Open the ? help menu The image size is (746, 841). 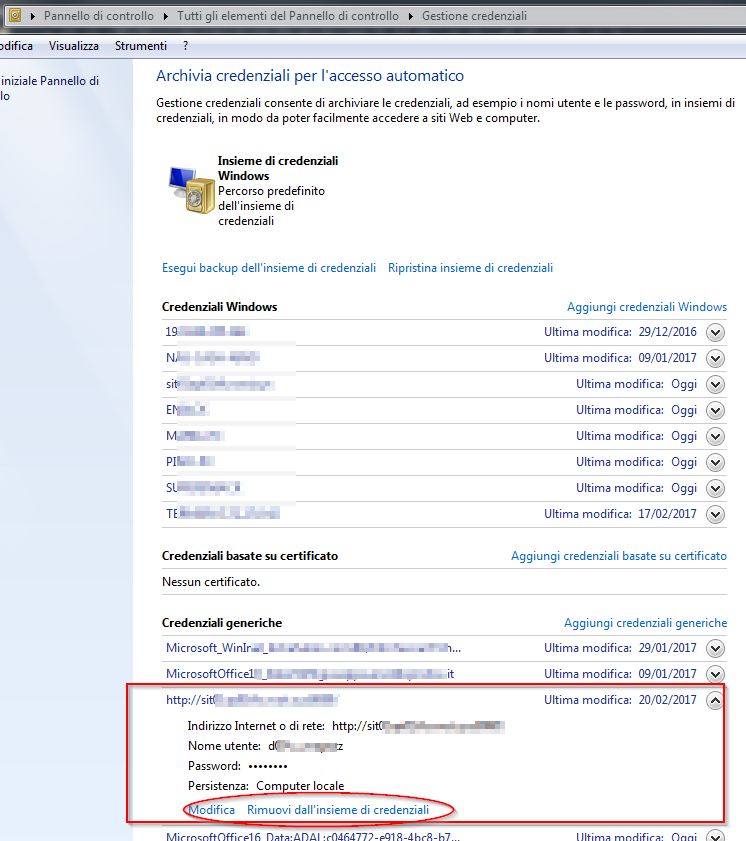pos(186,46)
